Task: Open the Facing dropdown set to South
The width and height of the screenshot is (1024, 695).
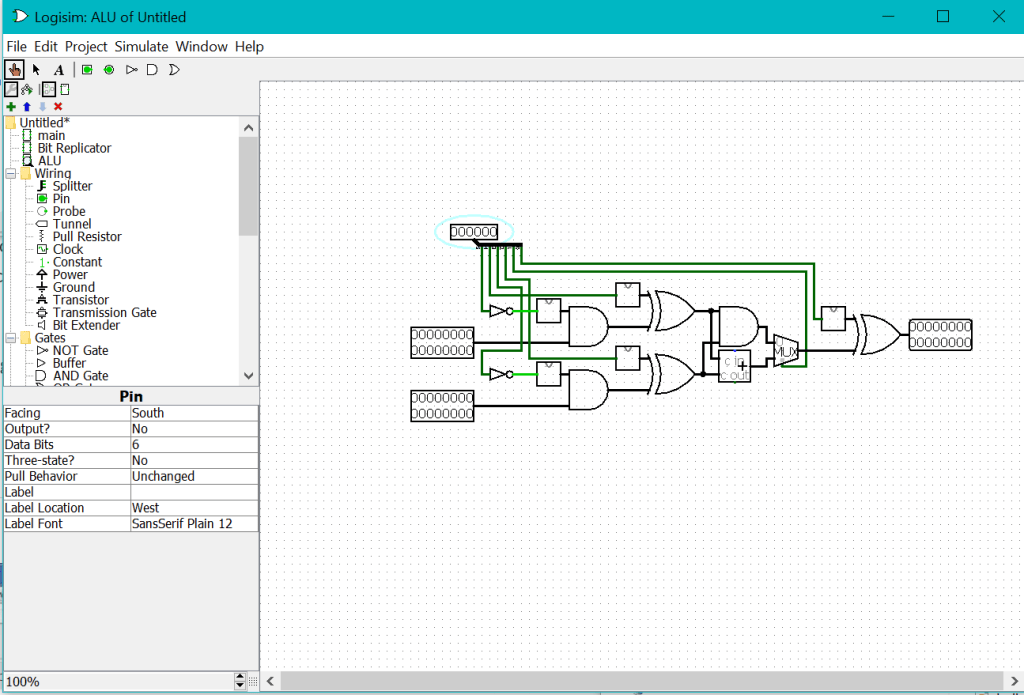Action: click(x=194, y=412)
